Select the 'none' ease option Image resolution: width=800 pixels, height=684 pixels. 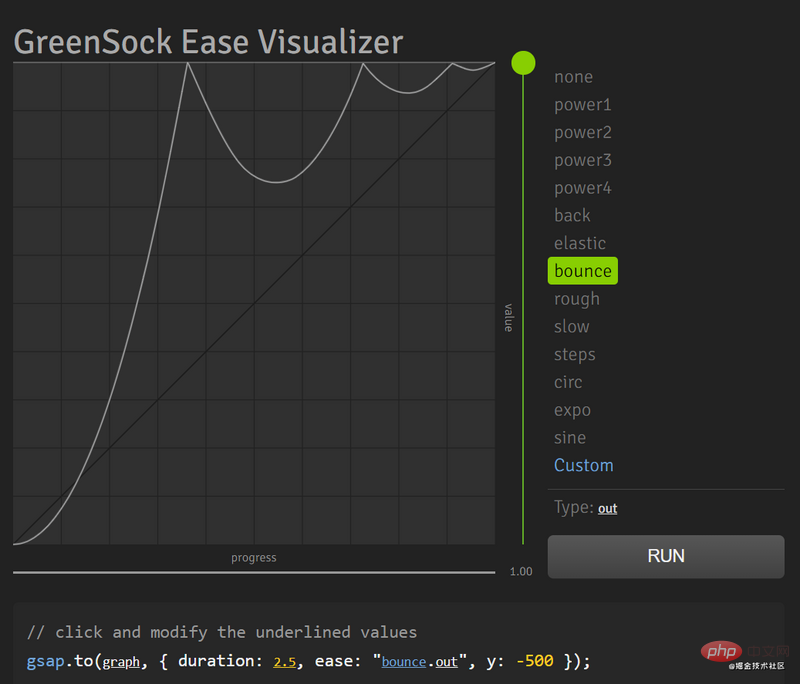pyautogui.click(x=573, y=77)
